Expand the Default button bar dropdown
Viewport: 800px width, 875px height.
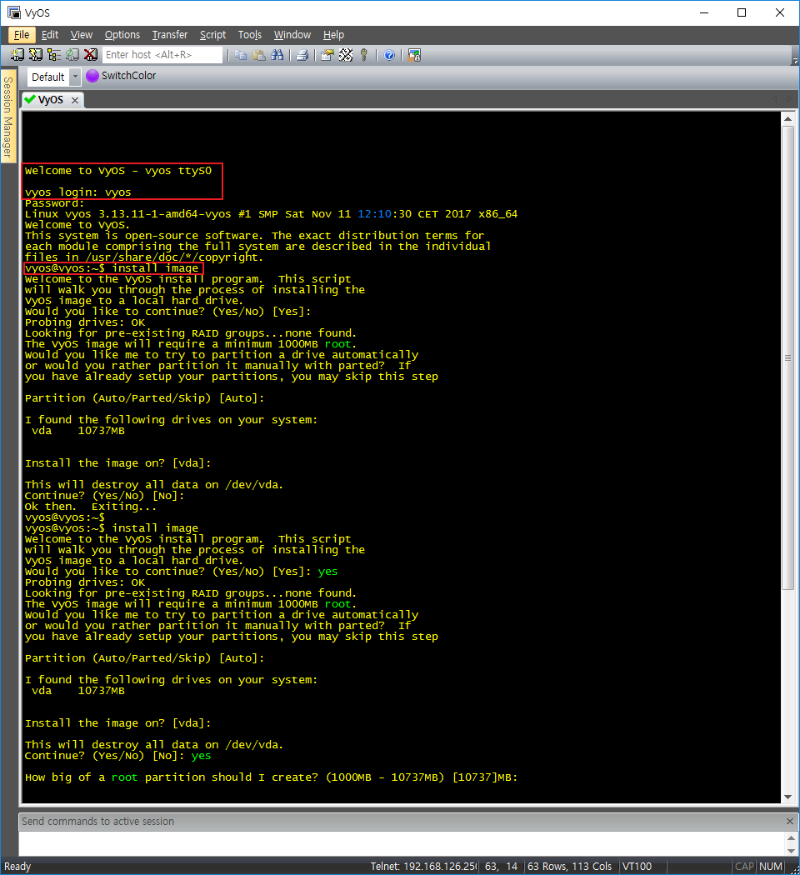pyautogui.click(x=75, y=77)
